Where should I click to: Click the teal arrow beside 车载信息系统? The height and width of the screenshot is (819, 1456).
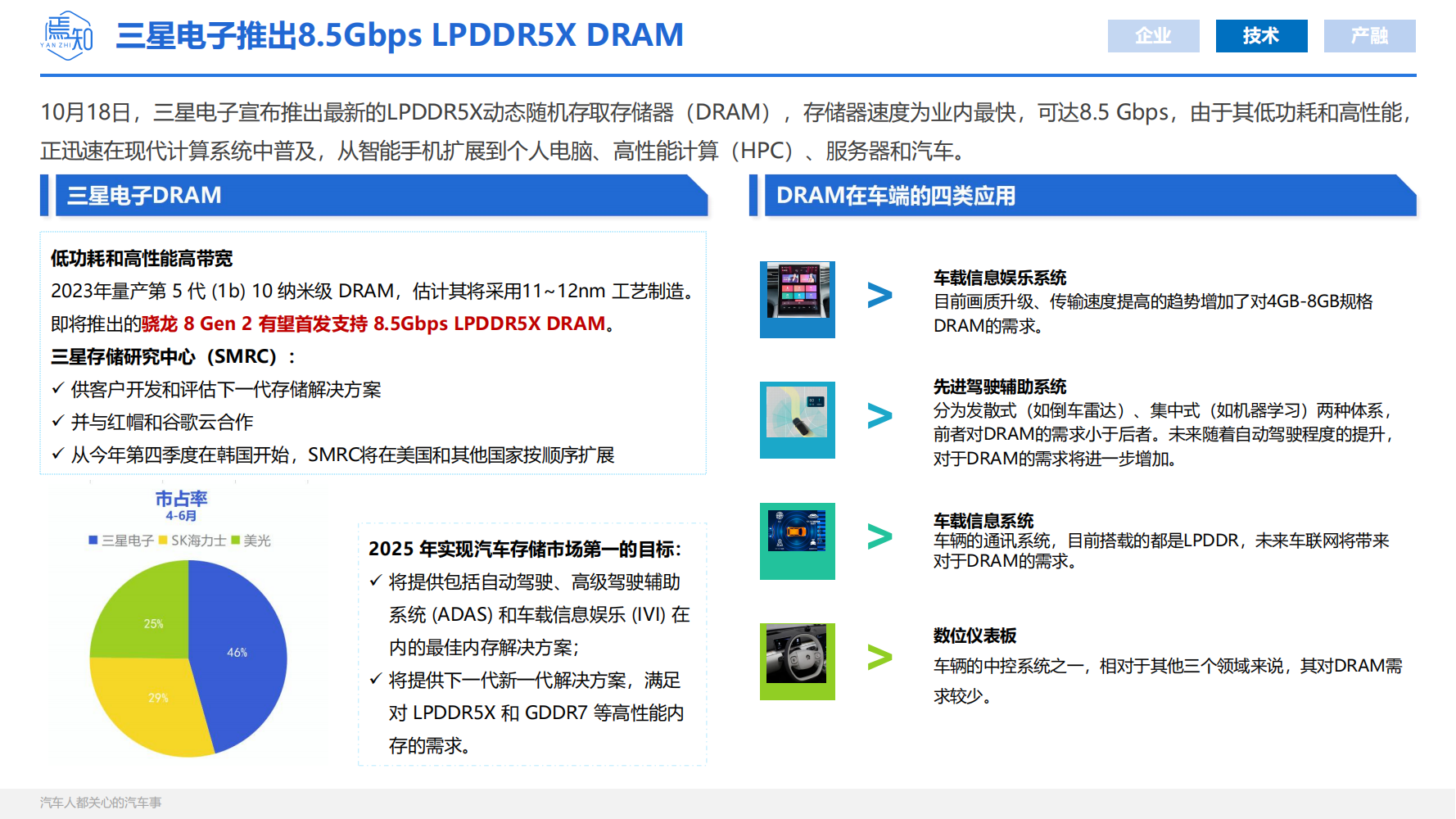click(879, 536)
